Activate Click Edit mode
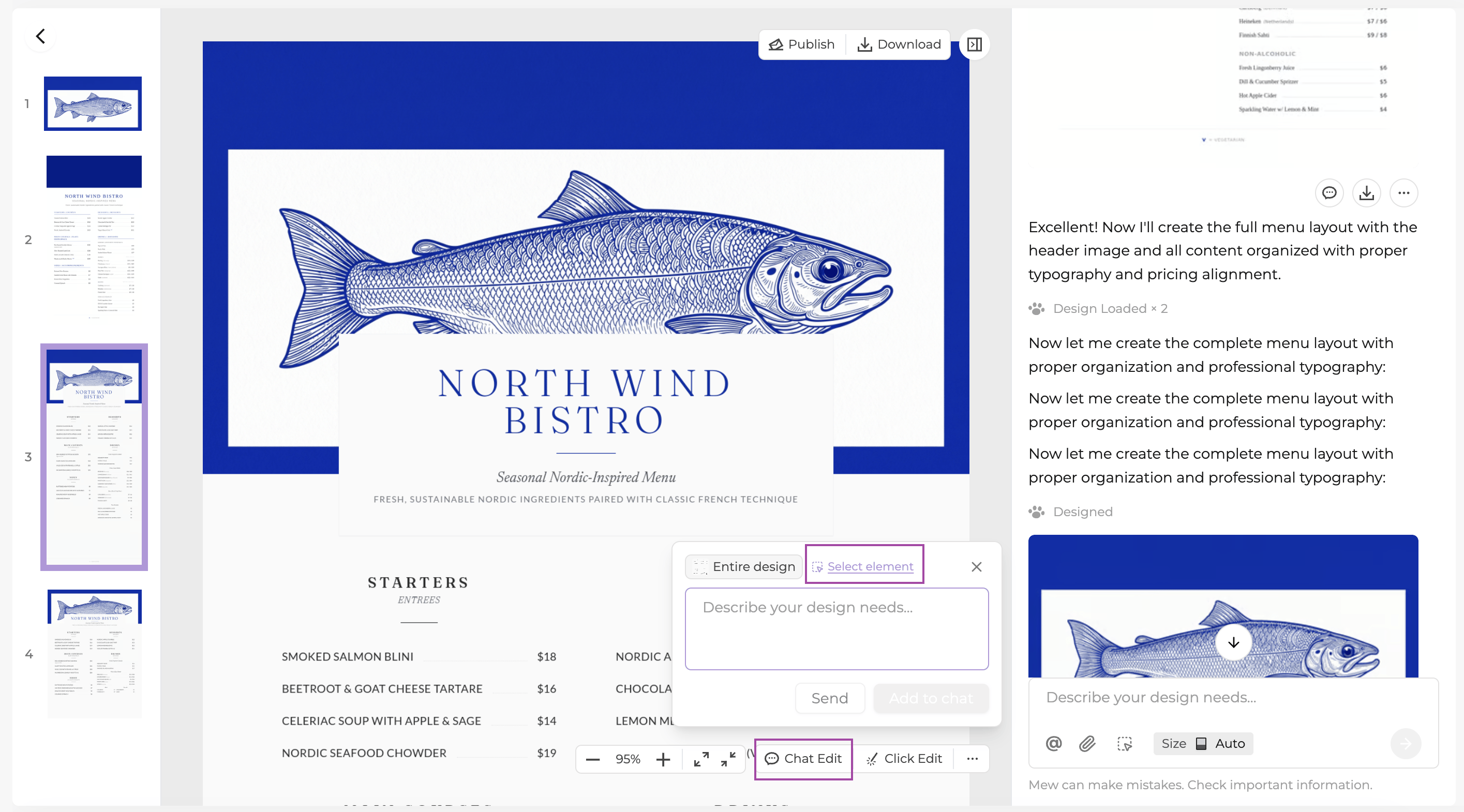1464x812 pixels. tap(904, 759)
